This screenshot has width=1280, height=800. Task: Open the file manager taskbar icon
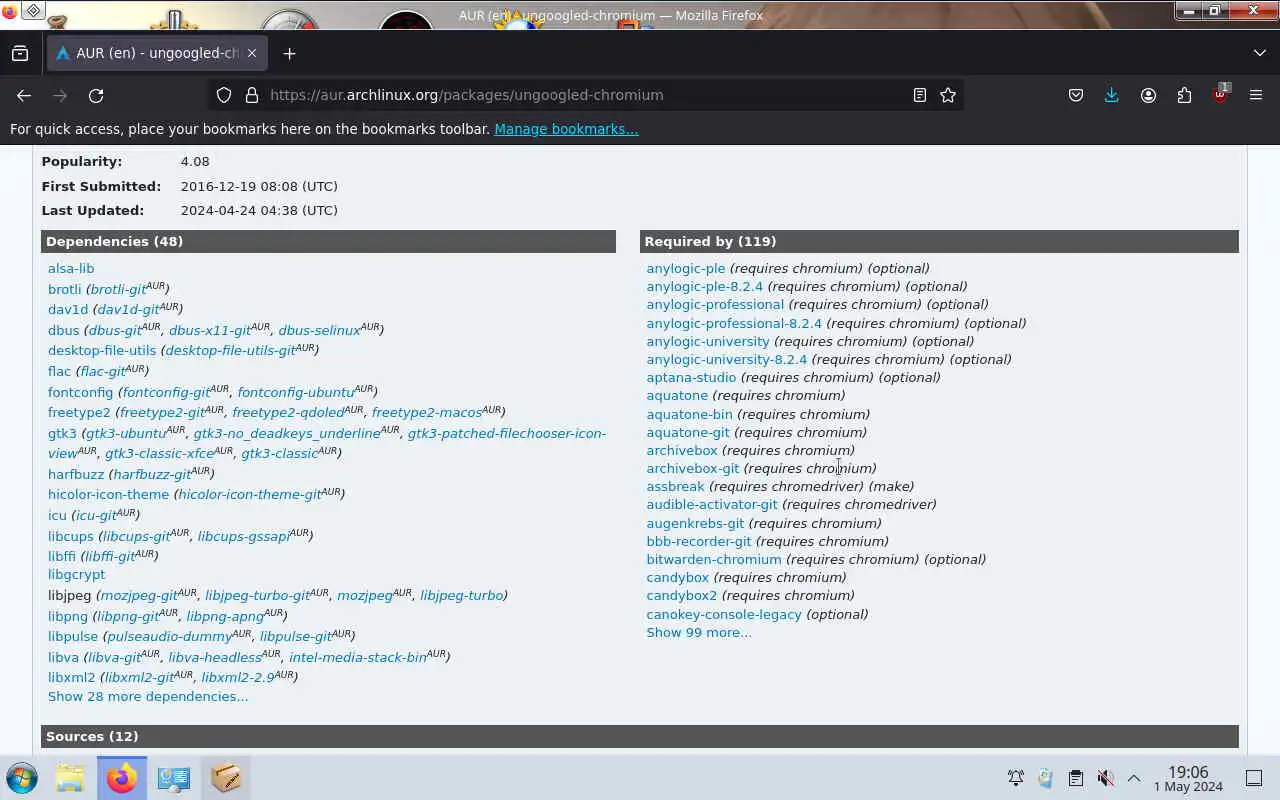pyautogui.click(x=70, y=777)
